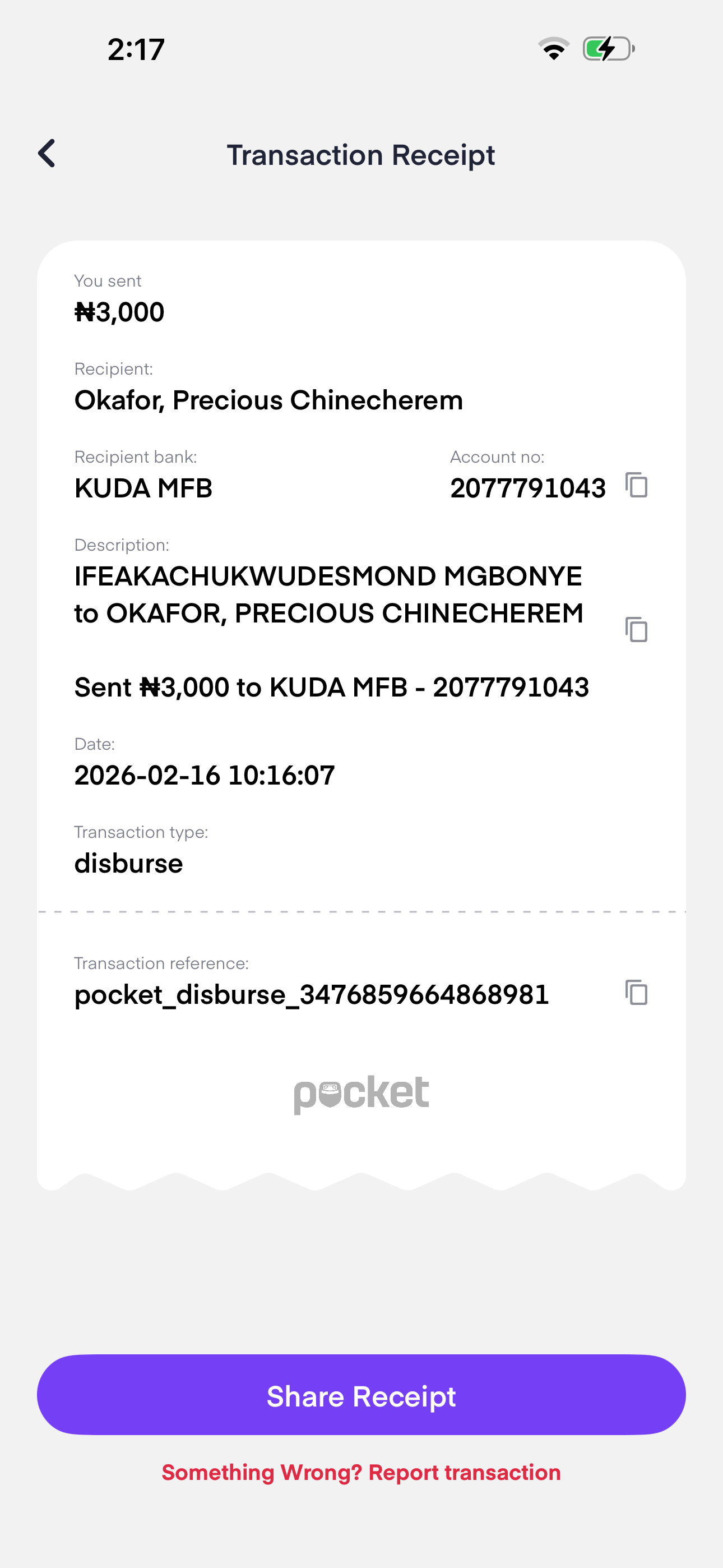Copy the transaction description text
Viewport: 723px width, 1568px height.
pyautogui.click(x=636, y=629)
